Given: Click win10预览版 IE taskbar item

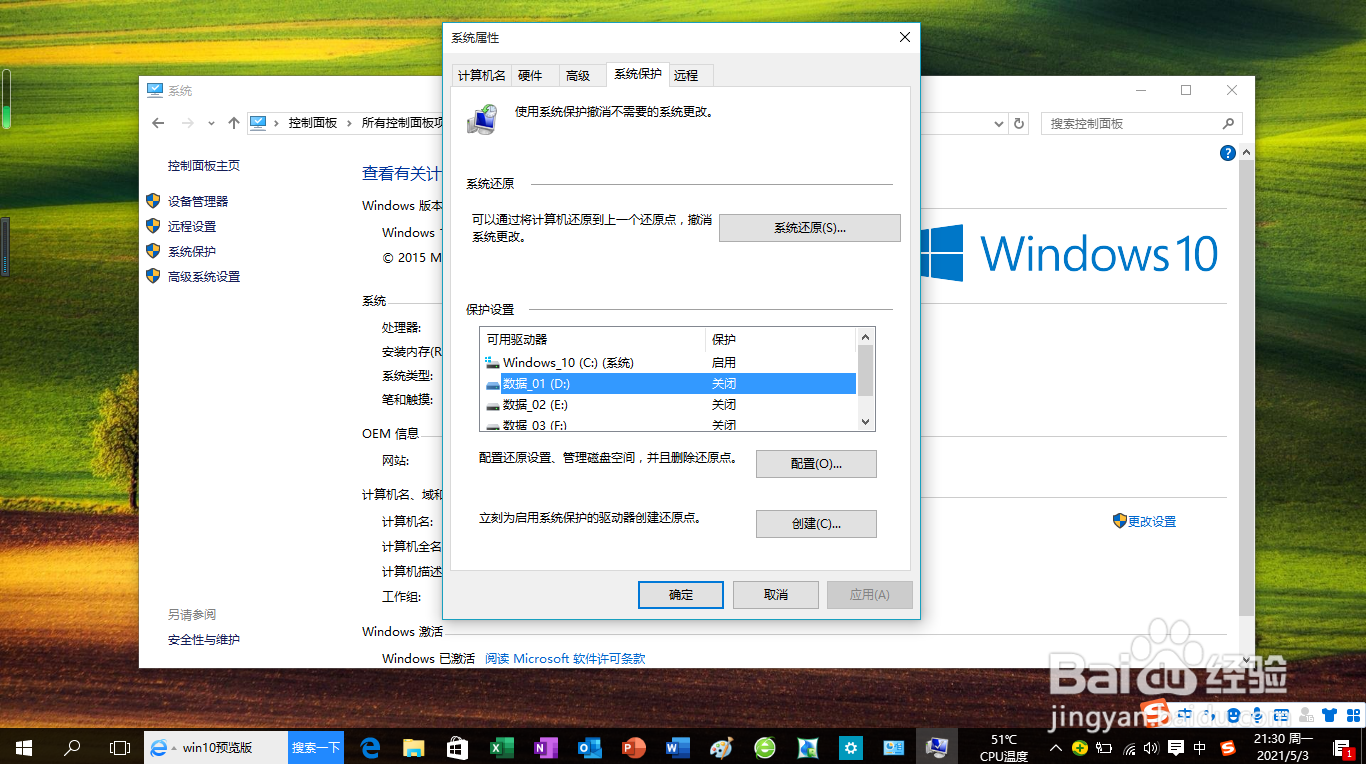Looking at the screenshot, I should (x=216, y=747).
